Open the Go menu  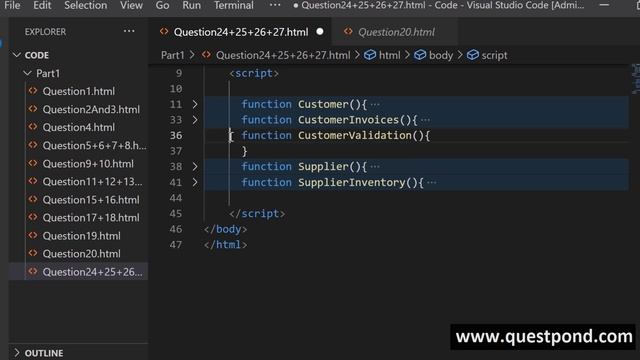(162, 5)
